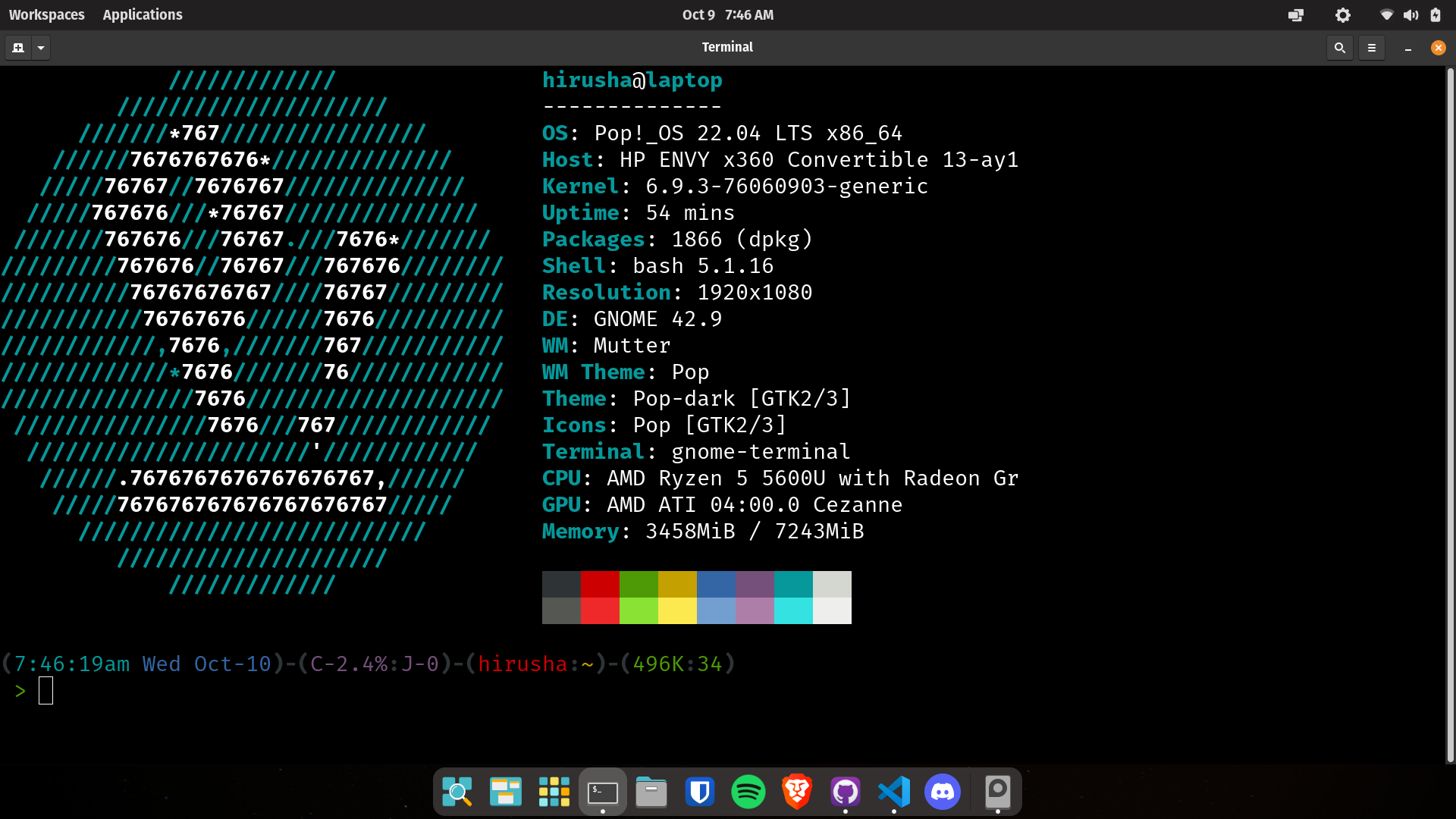Expand the new tab dropdown arrow

click(41, 48)
